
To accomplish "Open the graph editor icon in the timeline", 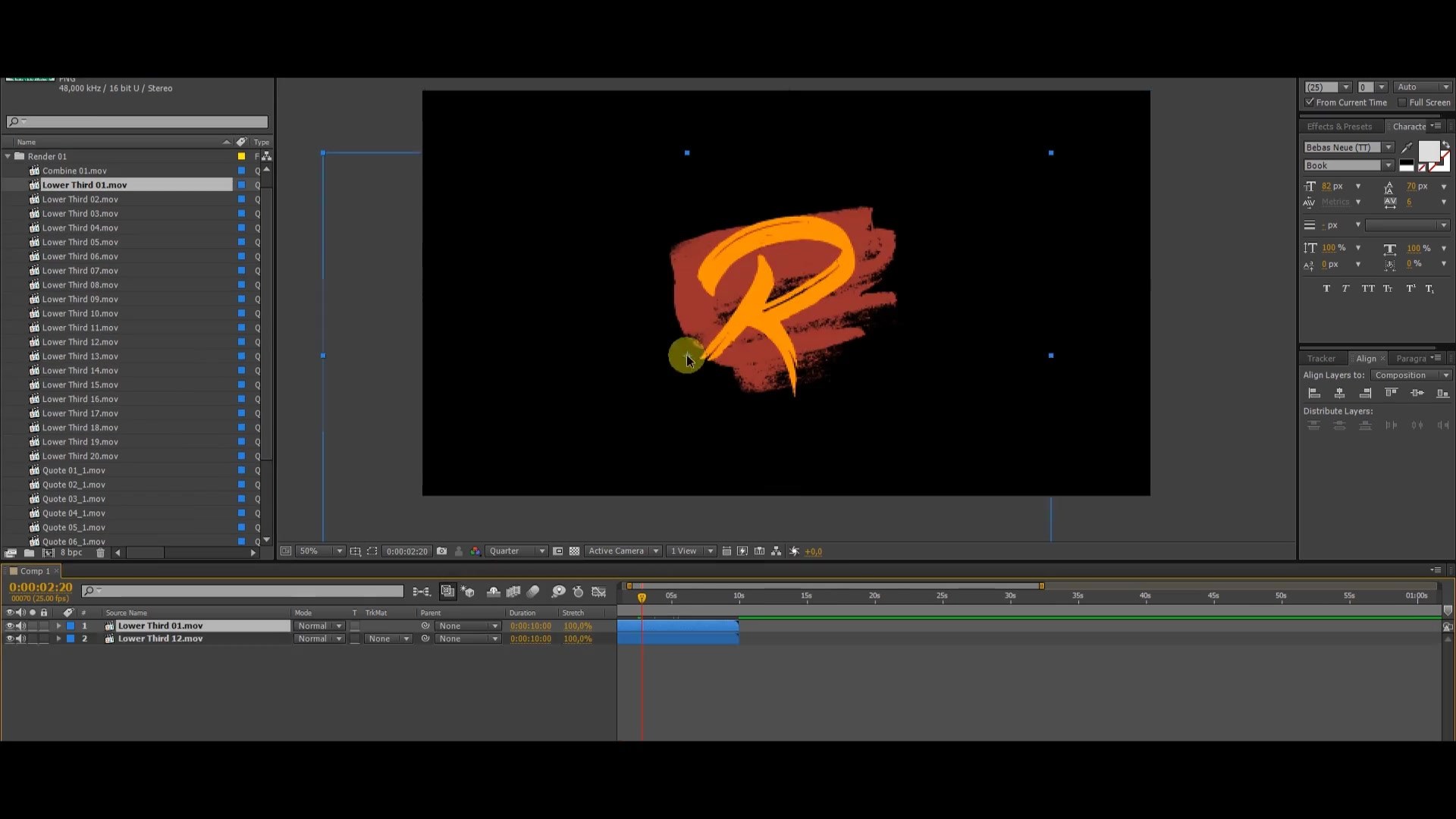I will tap(599, 591).
